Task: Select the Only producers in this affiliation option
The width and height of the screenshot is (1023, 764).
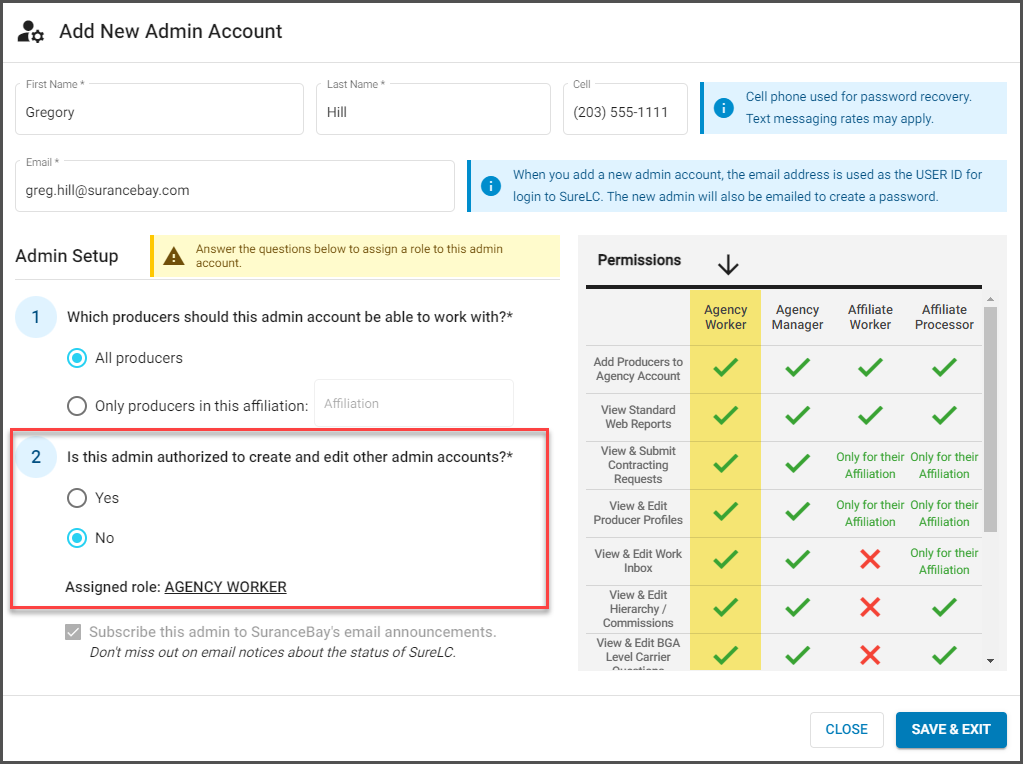Action: click(77, 405)
